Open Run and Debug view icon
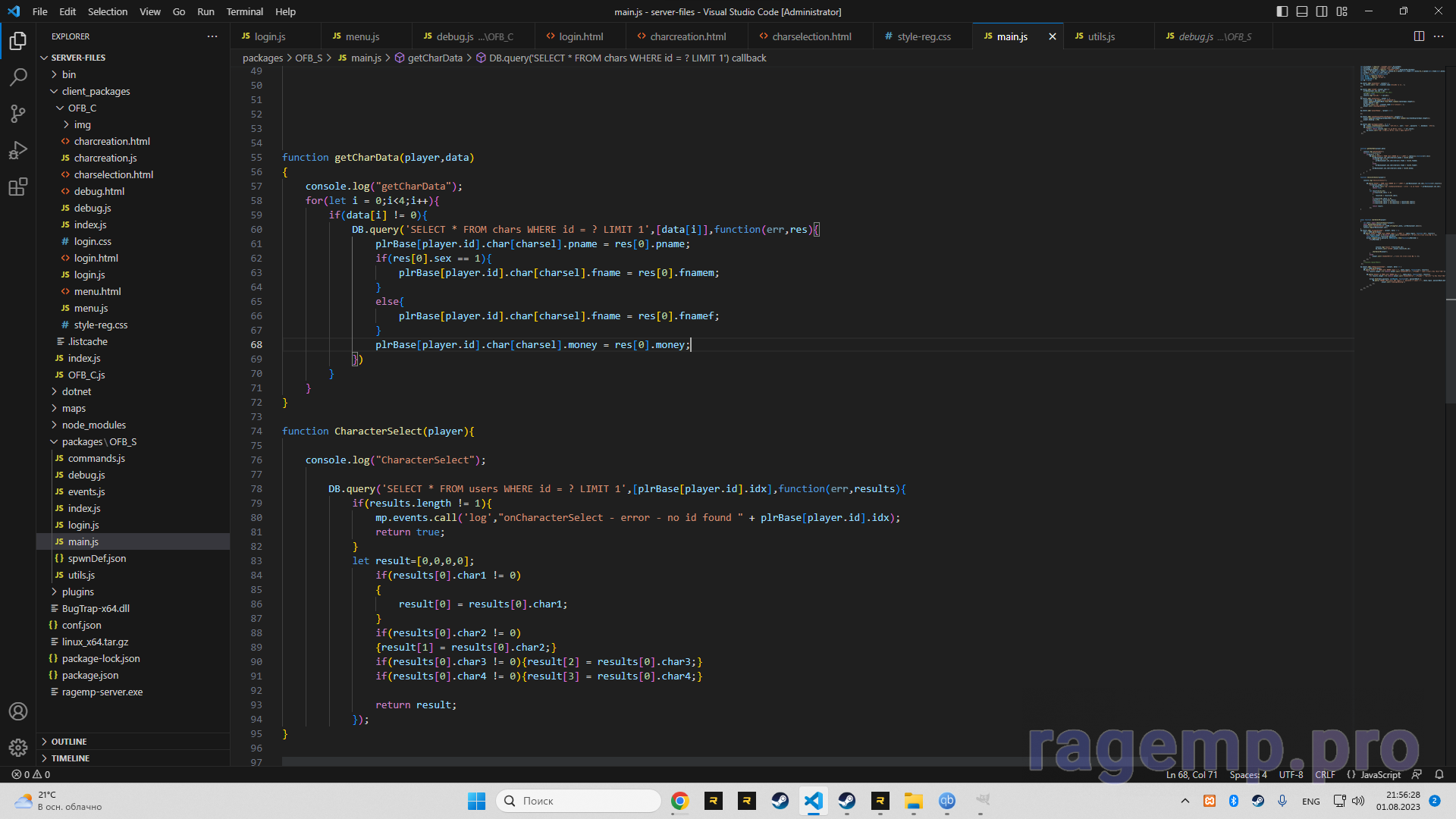Screen dimensions: 1456x819 [18, 150]
